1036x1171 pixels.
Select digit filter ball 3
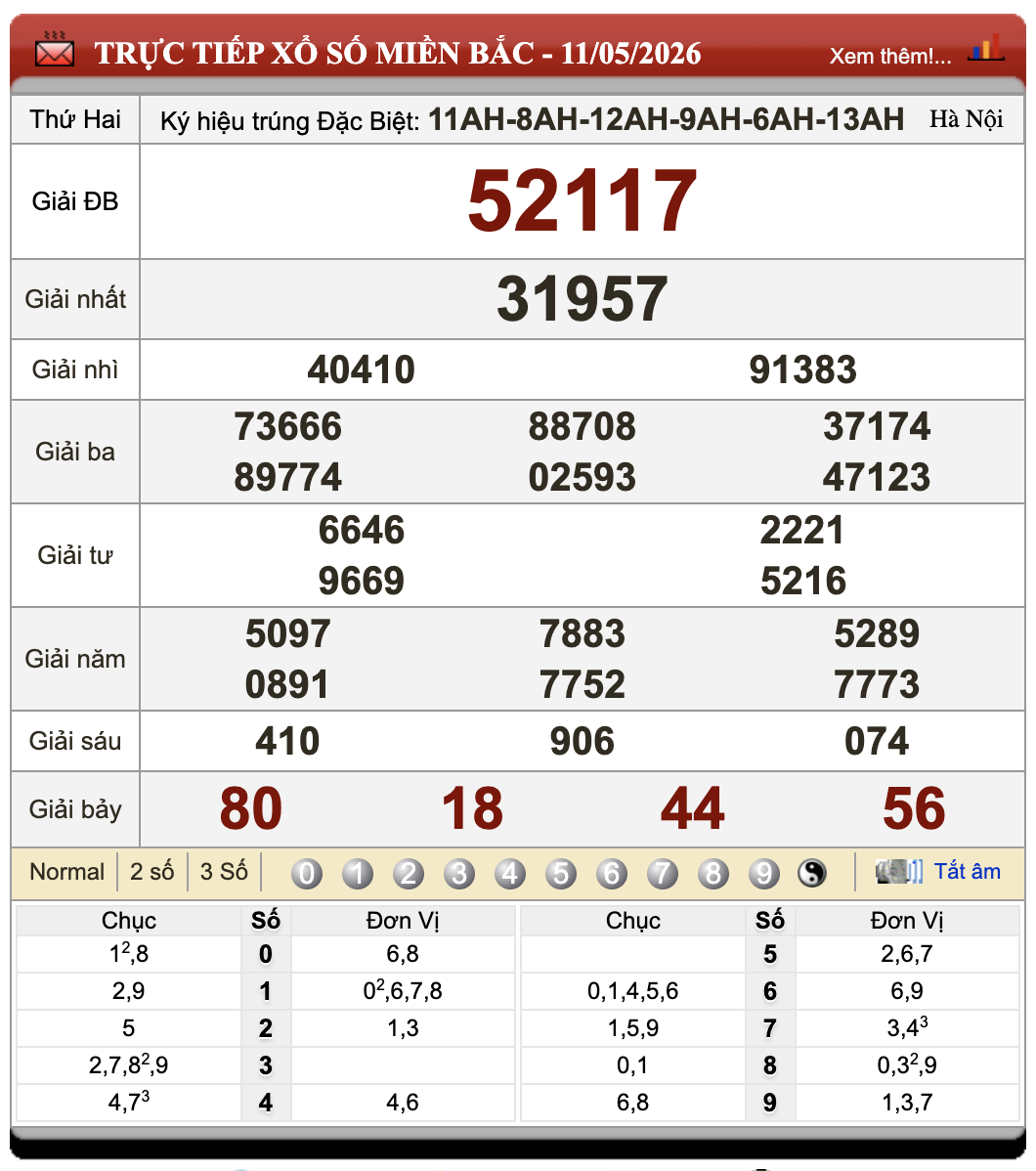459,873
